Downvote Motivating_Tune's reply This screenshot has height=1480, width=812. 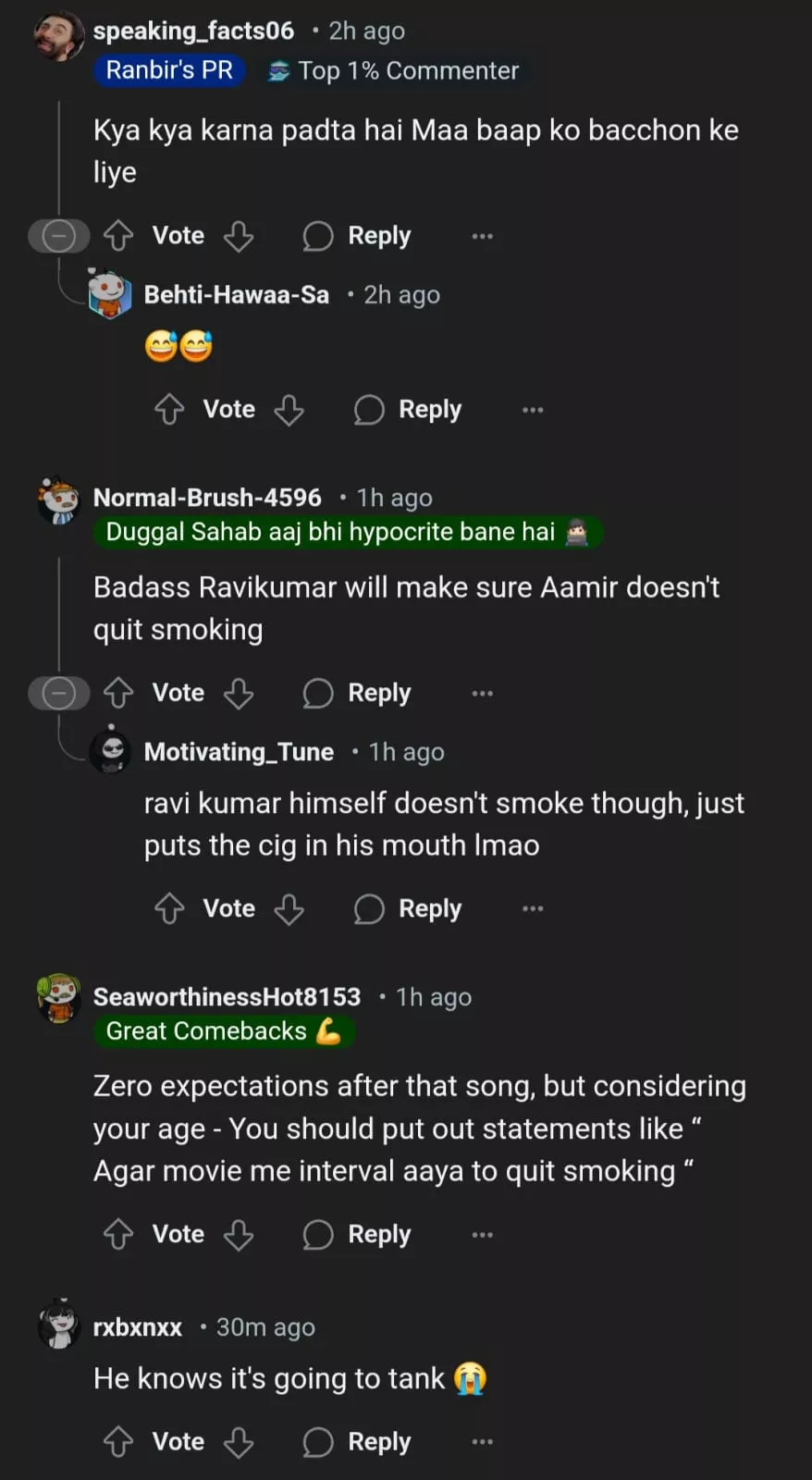289,908
